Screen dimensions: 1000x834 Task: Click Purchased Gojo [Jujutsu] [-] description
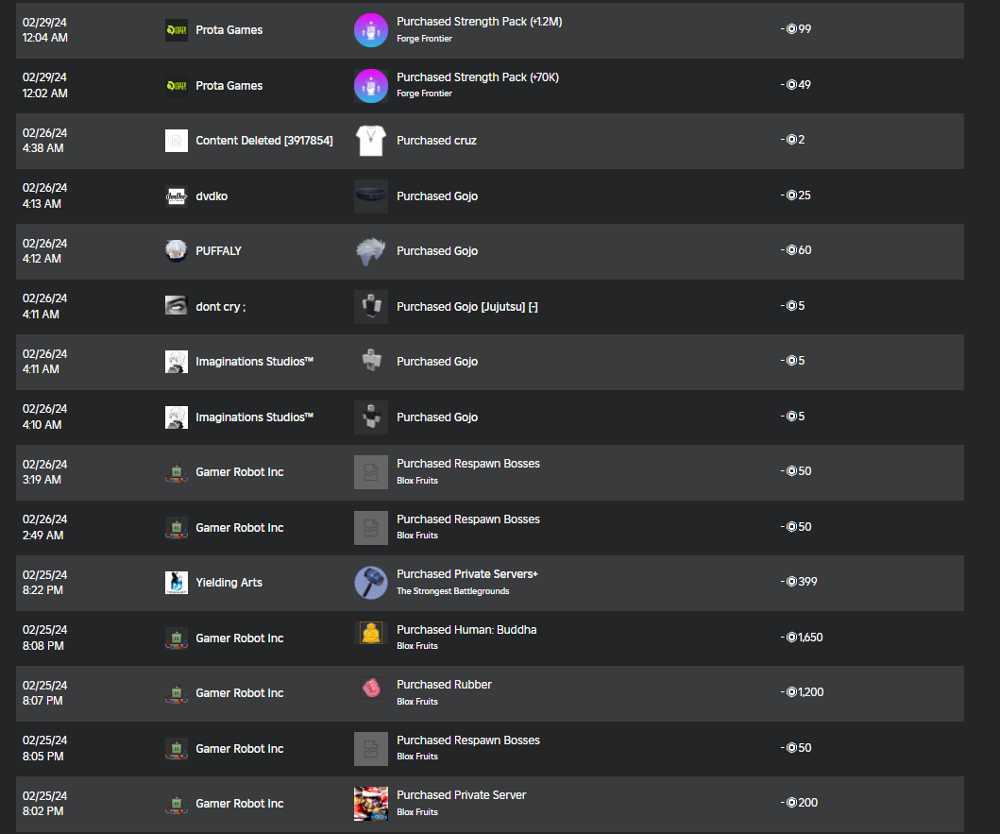(x=467, y=307)
